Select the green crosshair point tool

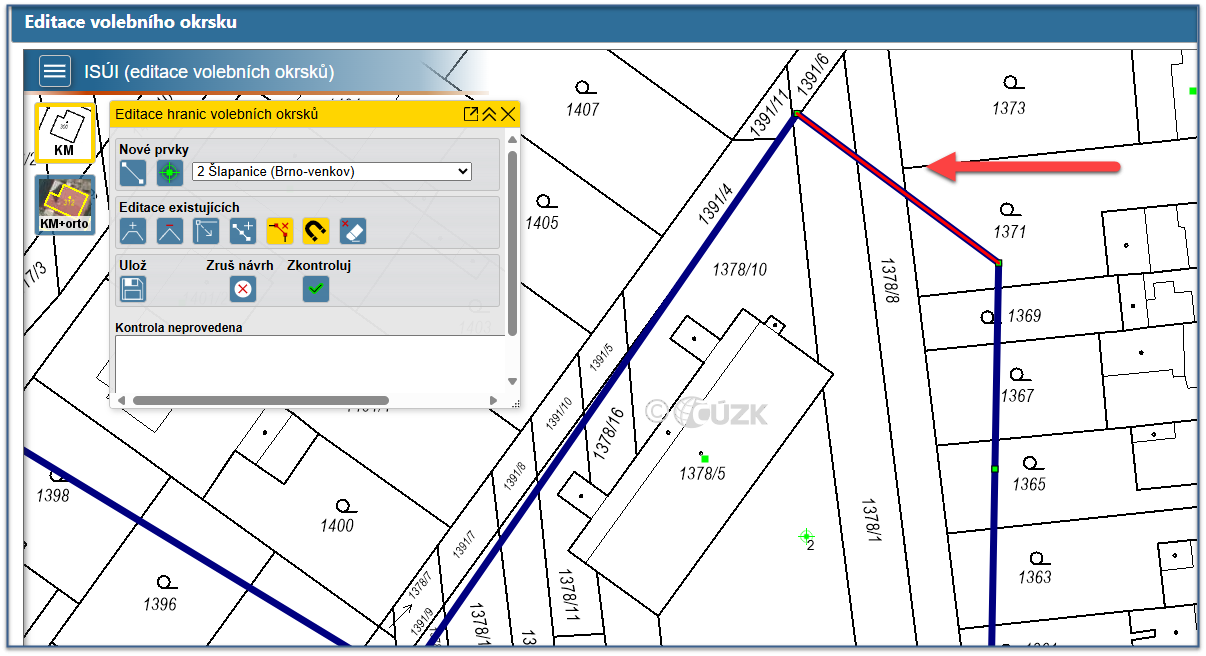tap(170, 172)
